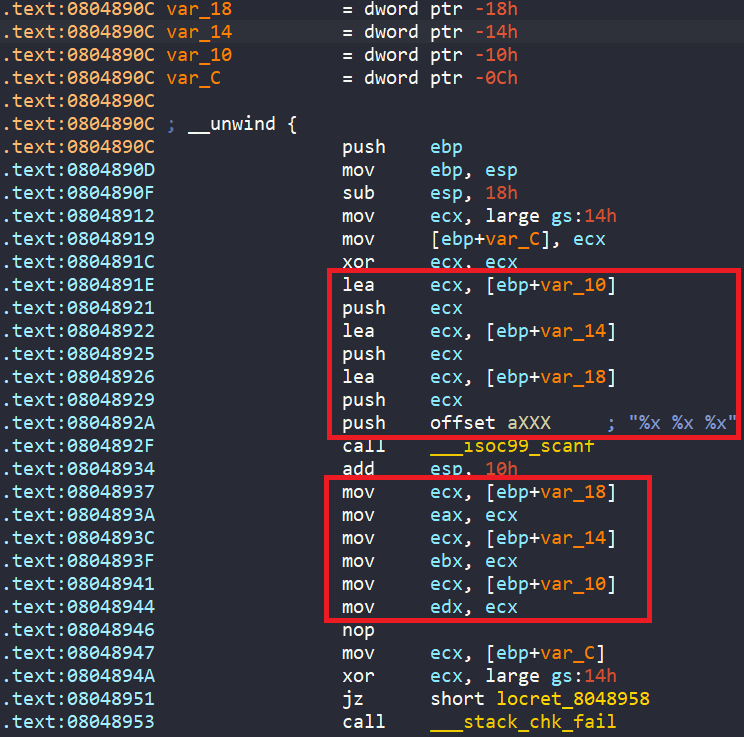Select add esp, 10h instruction

(429, 469)
